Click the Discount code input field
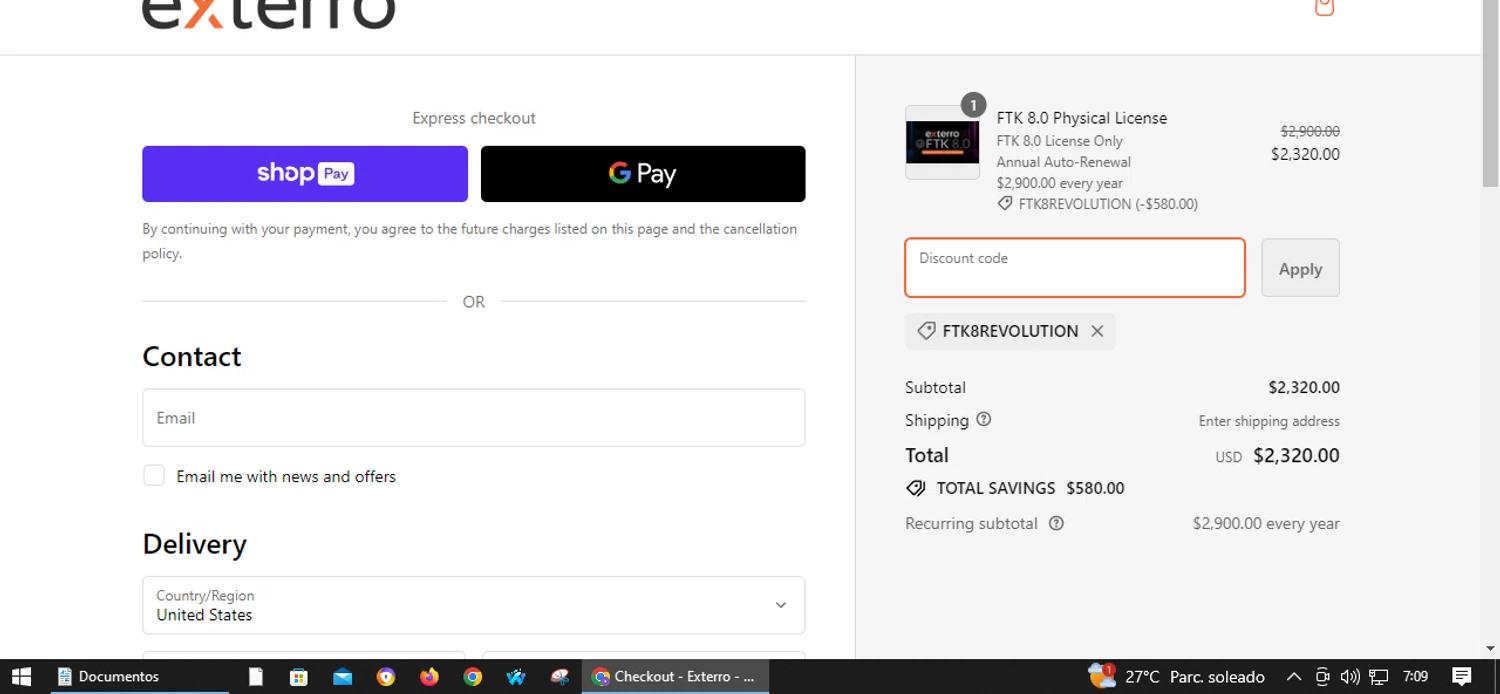The height and width of the screenshot is (694, 1500). [x=1075, y=268]
